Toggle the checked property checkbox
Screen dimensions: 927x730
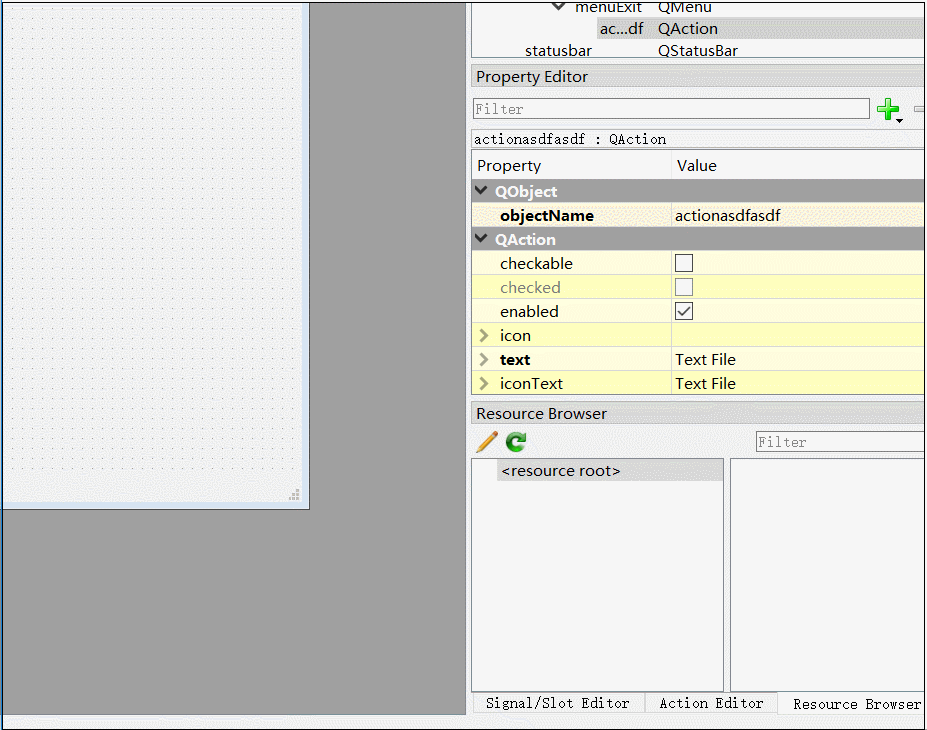[x=683, y=287]
